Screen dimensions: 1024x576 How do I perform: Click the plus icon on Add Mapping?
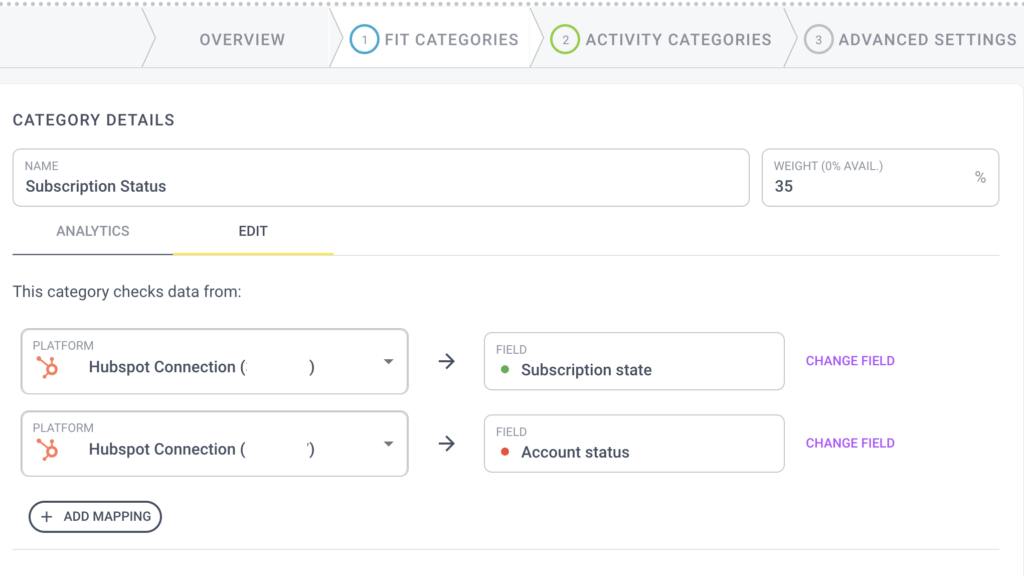click(x=46, y=517)
